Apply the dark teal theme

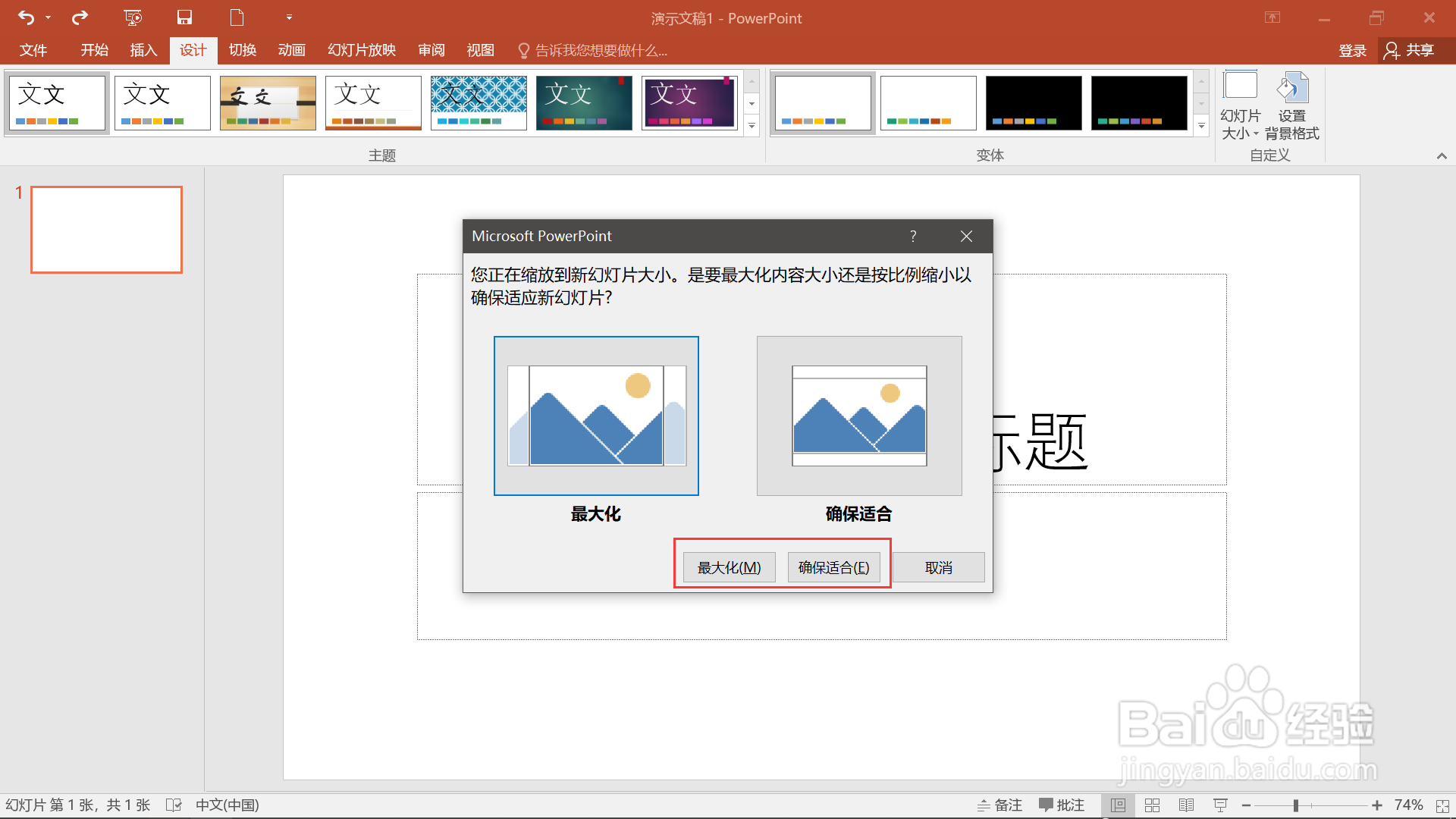pos(584,102)
